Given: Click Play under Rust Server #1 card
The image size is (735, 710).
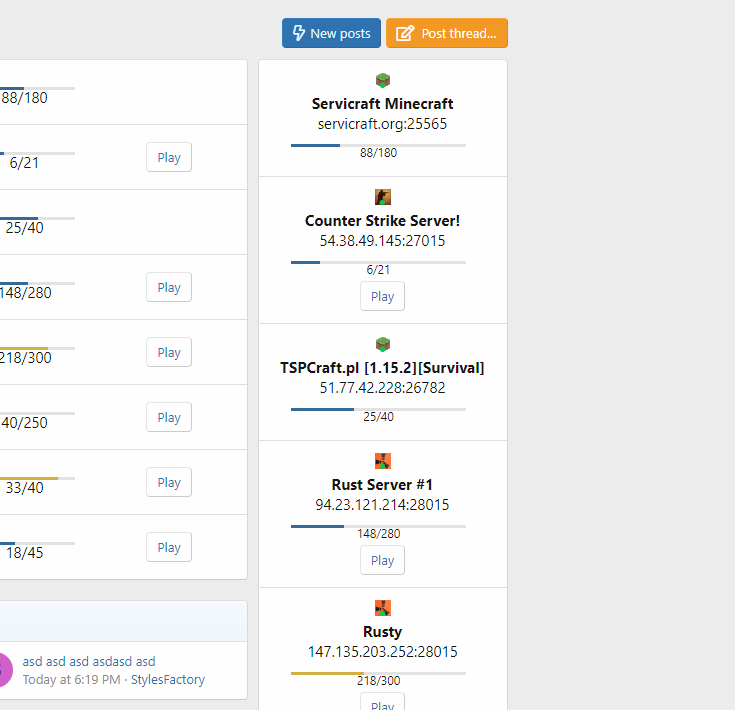Looking at the screenshot, I should click(x=382, y=560).
